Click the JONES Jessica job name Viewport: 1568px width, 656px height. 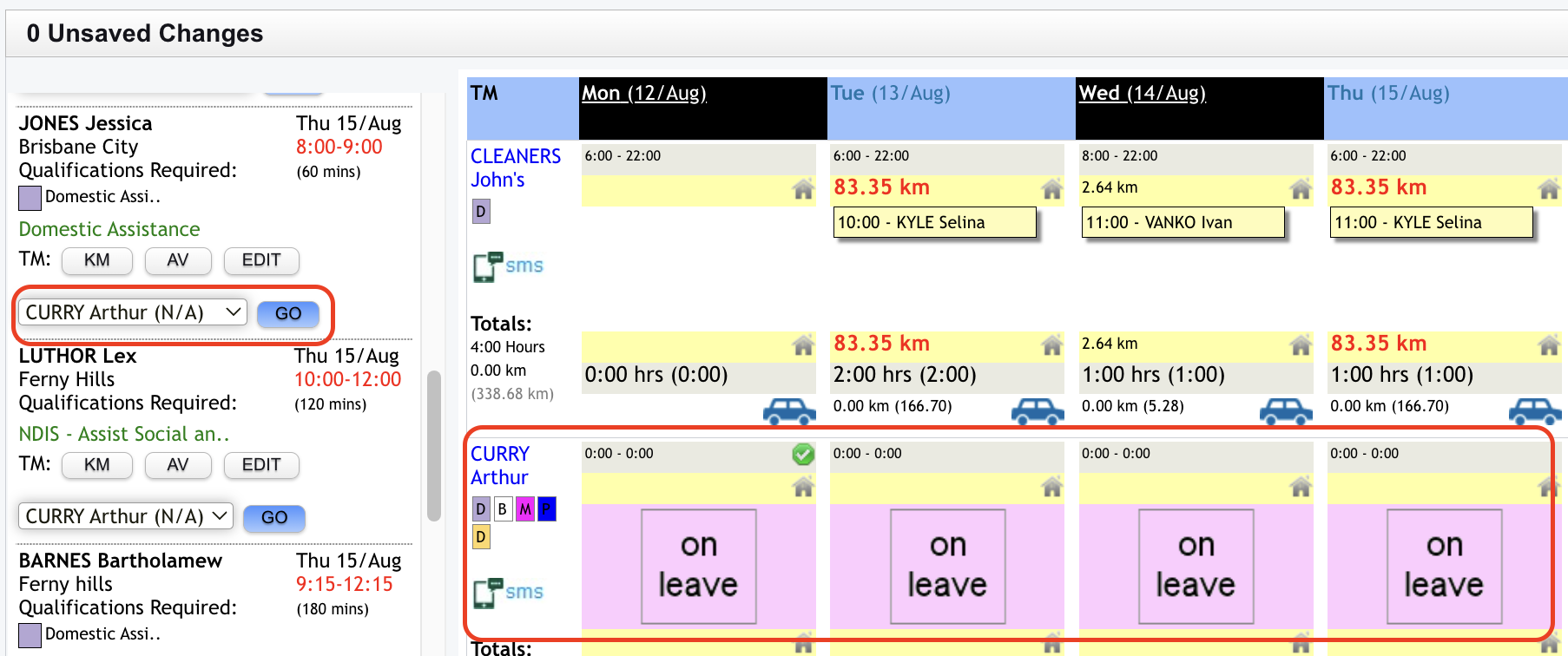[85, 123]
